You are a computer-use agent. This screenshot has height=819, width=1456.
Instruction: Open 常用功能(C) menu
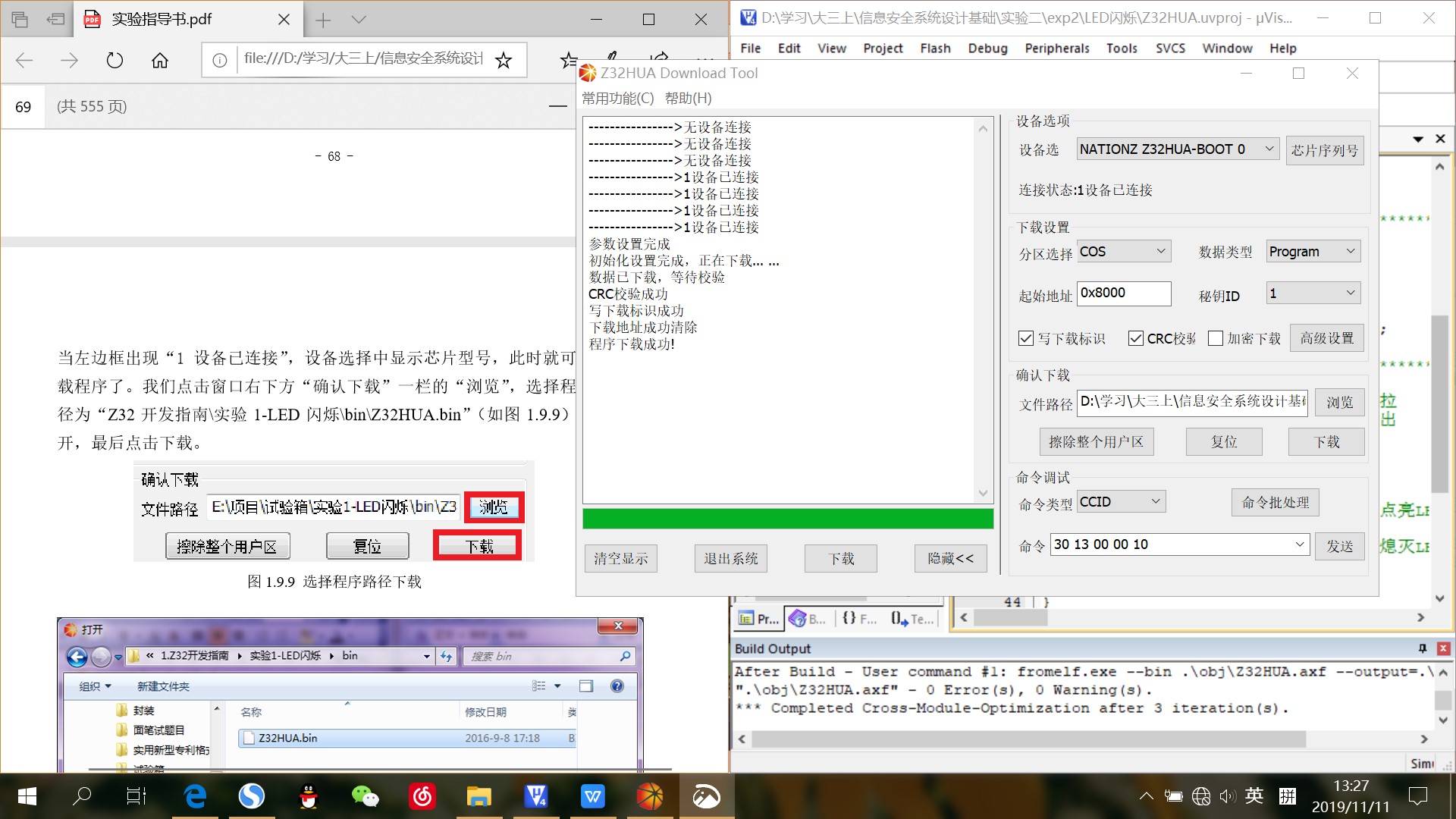[617, 98]
